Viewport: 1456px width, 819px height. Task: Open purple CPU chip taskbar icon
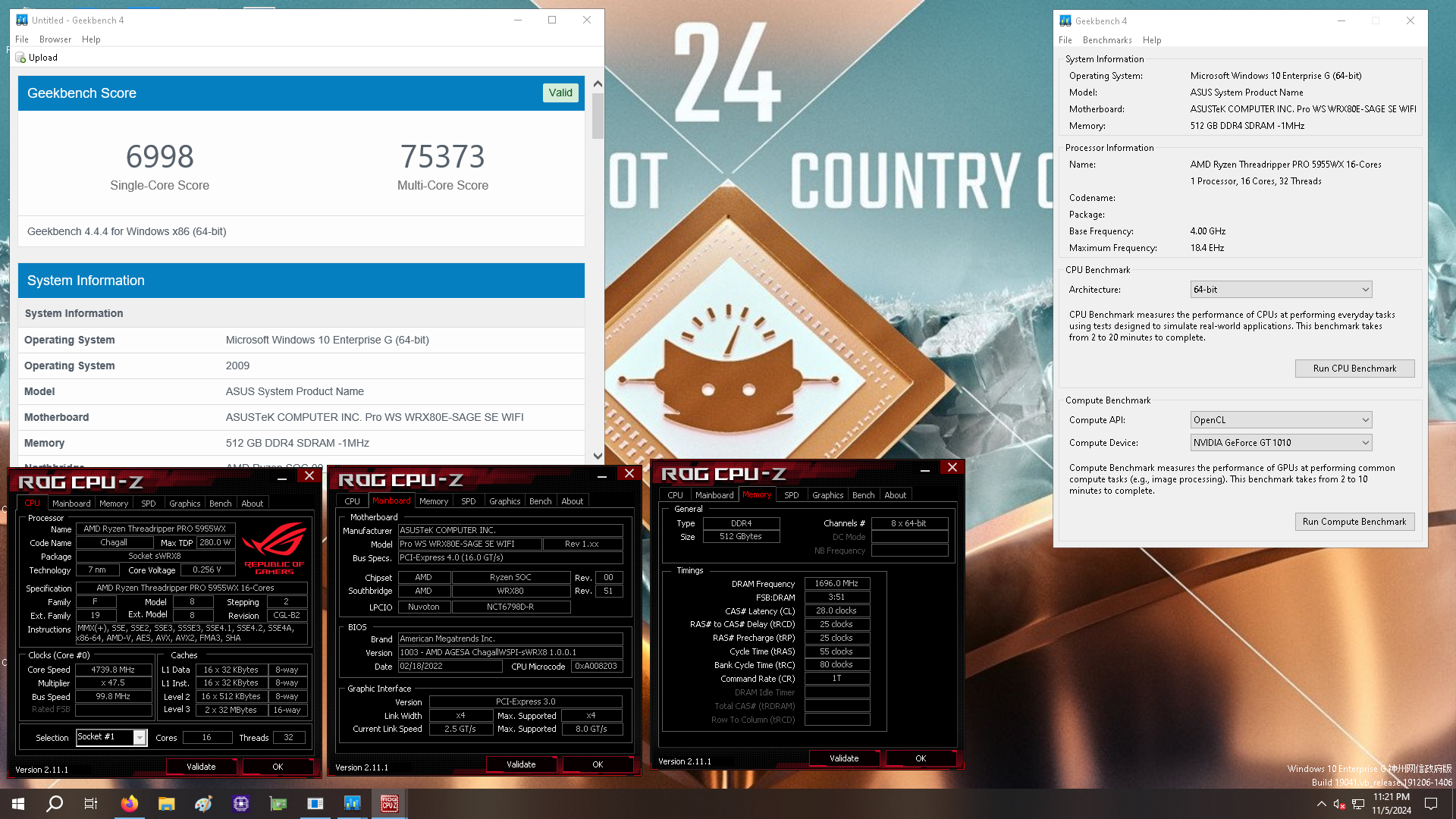click(x=241, y=804)
